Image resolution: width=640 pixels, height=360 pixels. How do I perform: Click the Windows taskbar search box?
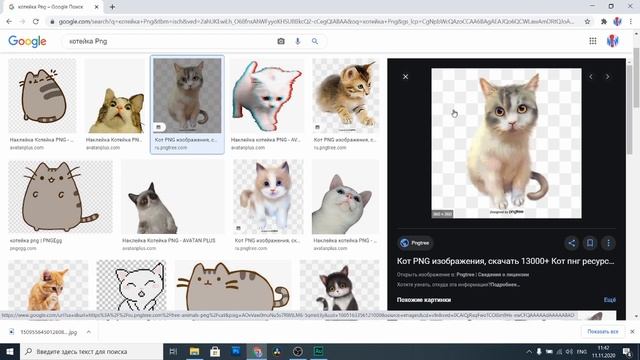[x=91, y=351]
